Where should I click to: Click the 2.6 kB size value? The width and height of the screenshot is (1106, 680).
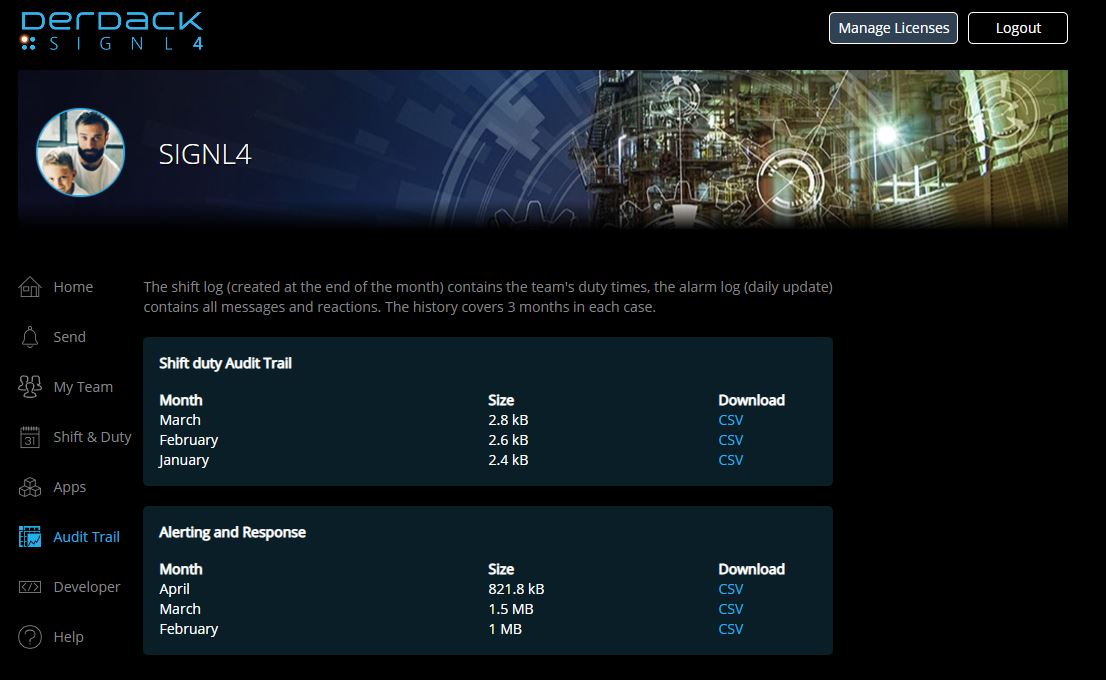[x=508, y=440]
